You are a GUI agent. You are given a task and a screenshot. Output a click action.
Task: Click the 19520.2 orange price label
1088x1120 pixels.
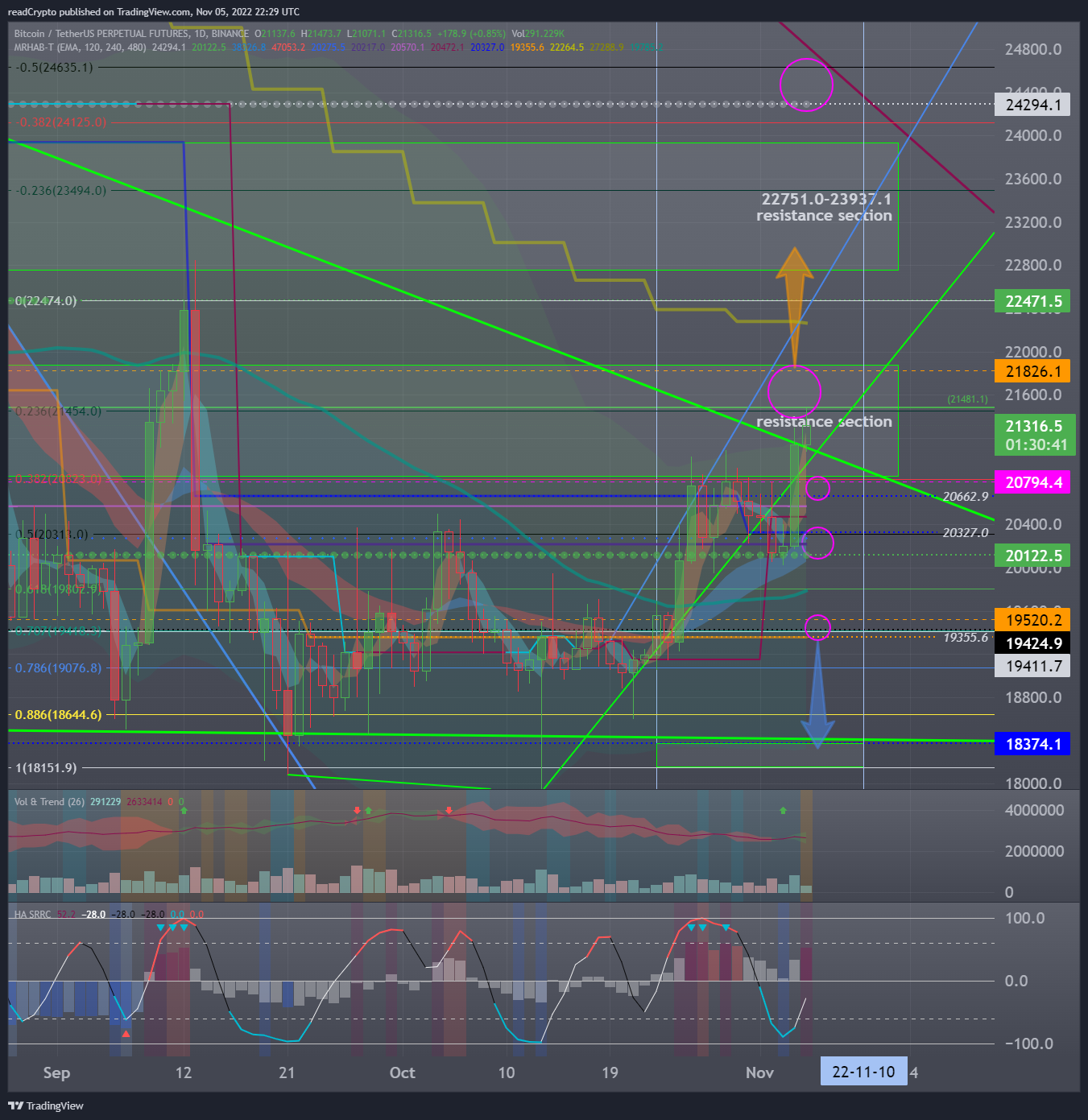(x=1032, y=620)
